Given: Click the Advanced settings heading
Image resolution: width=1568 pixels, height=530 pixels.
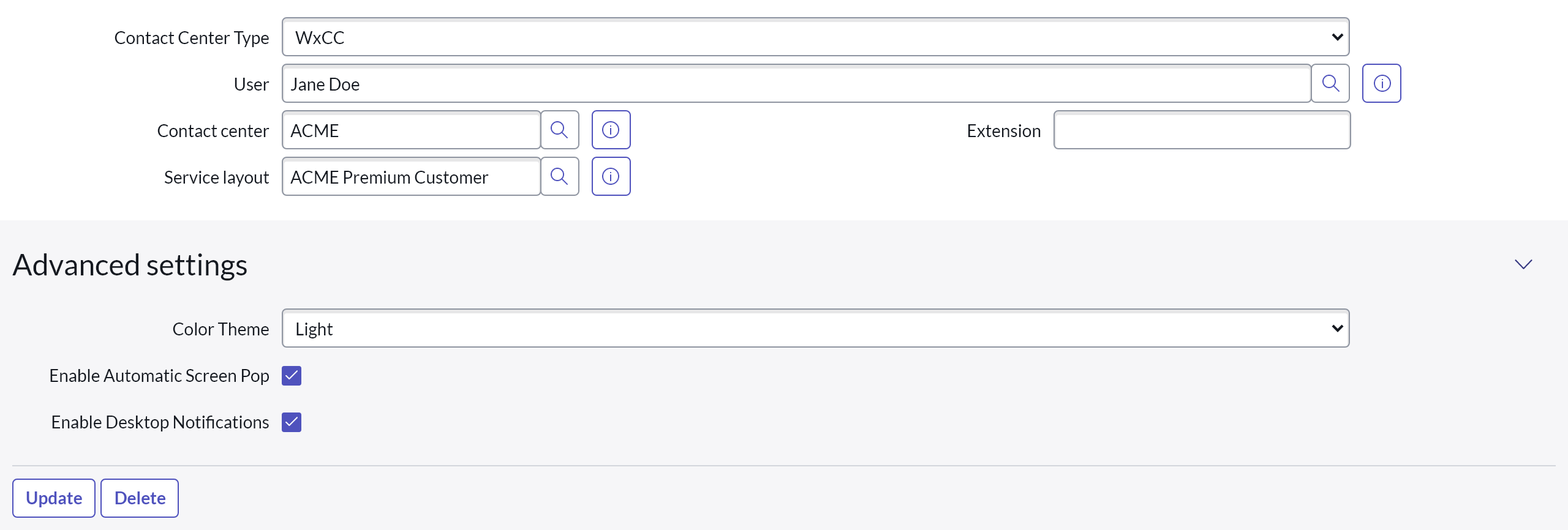Looking at the screenshot, I should click(x=130, y=265).
